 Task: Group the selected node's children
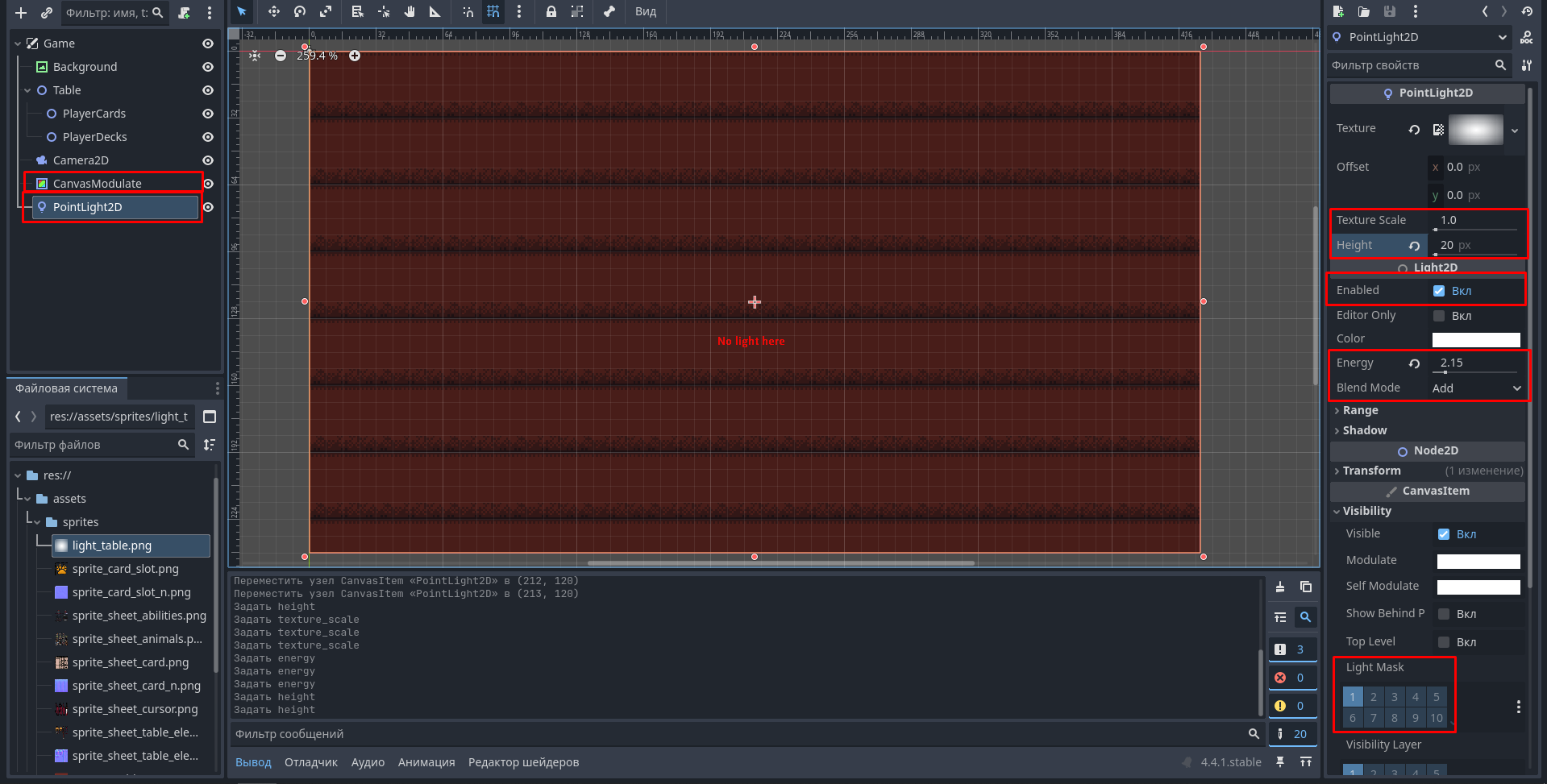coord(577,11)
